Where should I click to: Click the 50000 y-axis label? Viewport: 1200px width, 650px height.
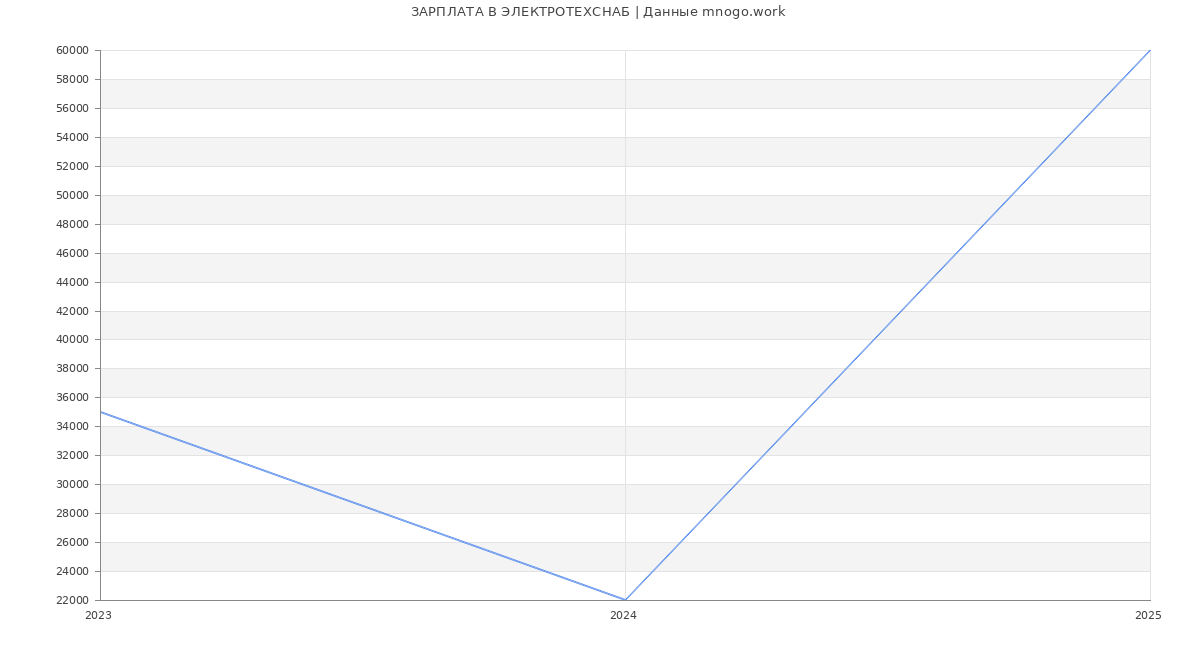73,195
